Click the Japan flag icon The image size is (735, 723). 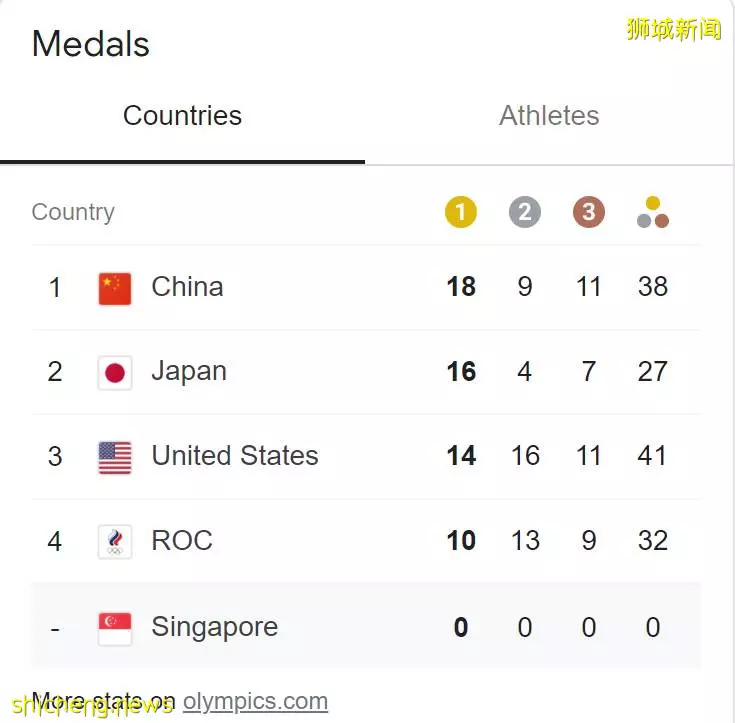click(x=115, y=373)
